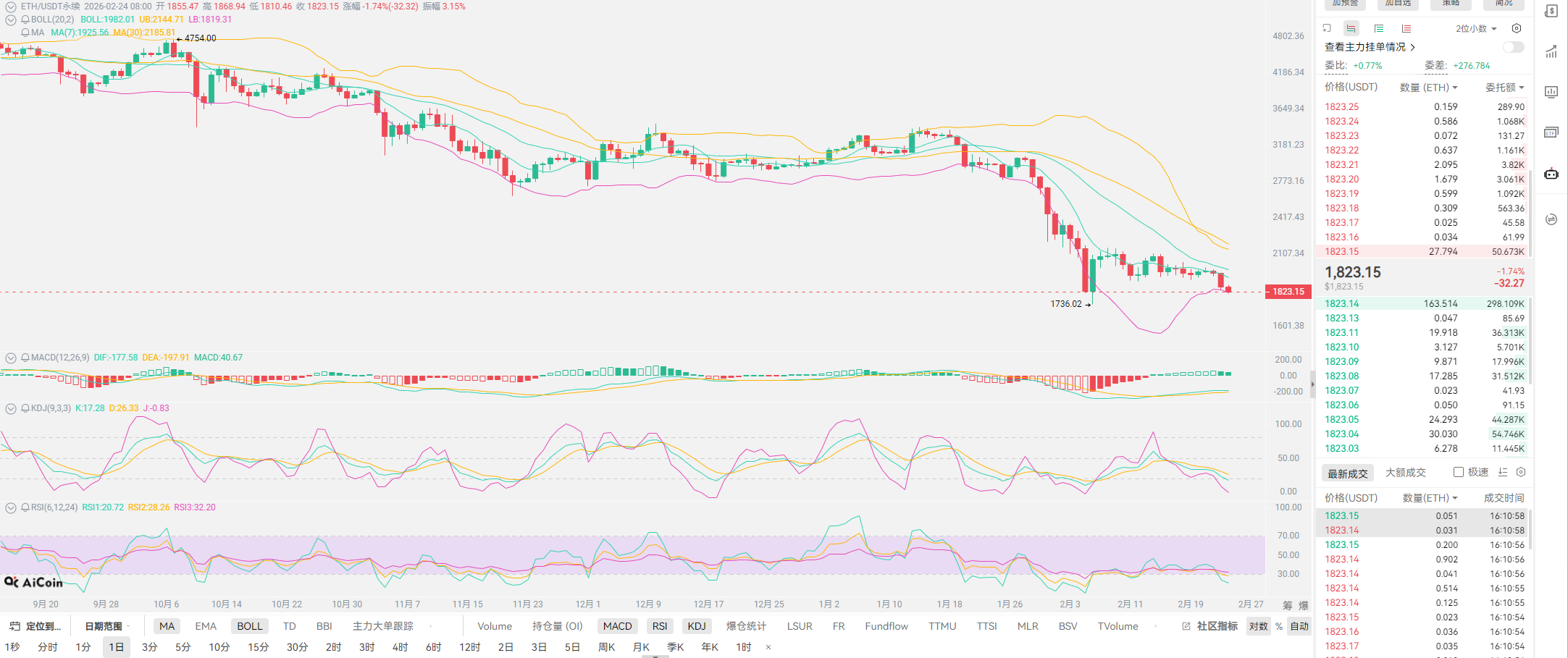
Task: Switch to the 大额成交 tab
Action: [1405, 473]
